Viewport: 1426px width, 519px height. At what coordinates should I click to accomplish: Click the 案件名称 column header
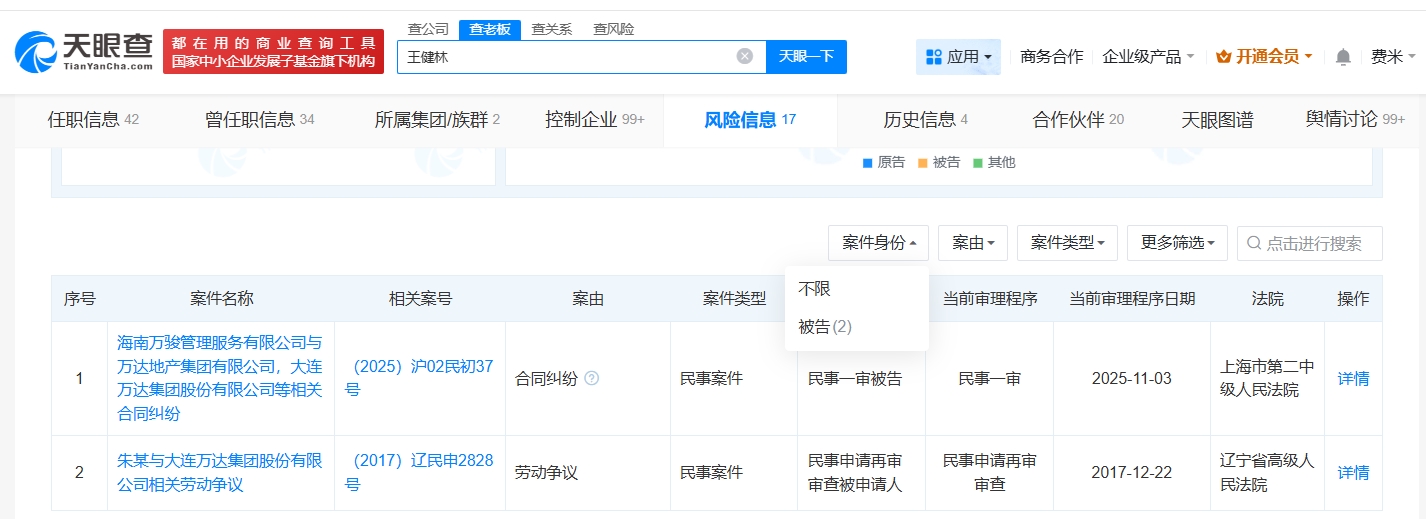[x=221, y=298]
